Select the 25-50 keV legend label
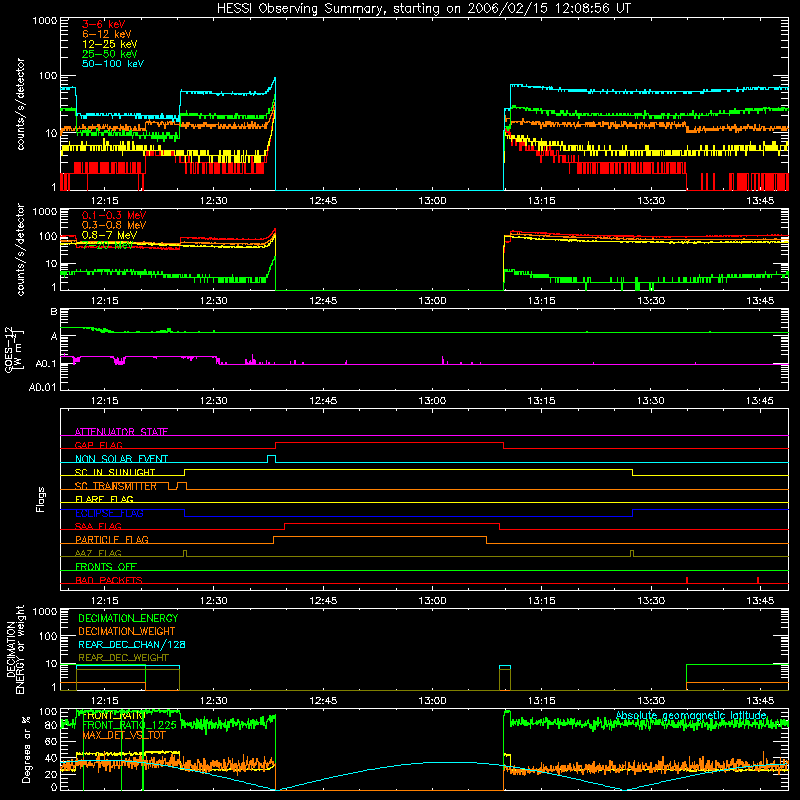Screen dimensions: 800x800 (x=109, y=54)
